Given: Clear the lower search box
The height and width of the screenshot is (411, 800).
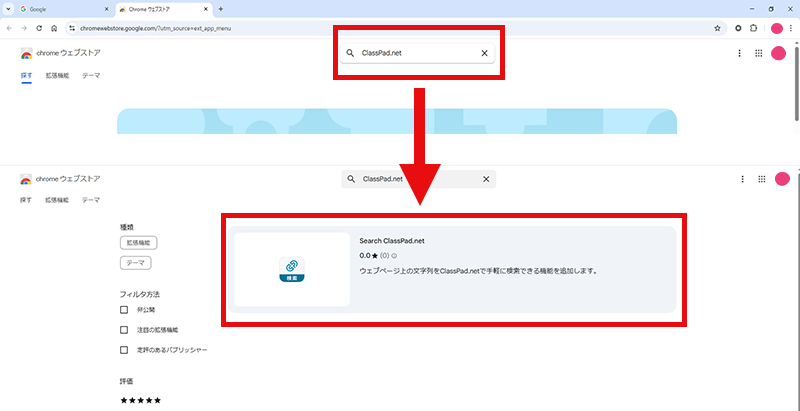Looking at the screenshot, I should pos(486,179).
